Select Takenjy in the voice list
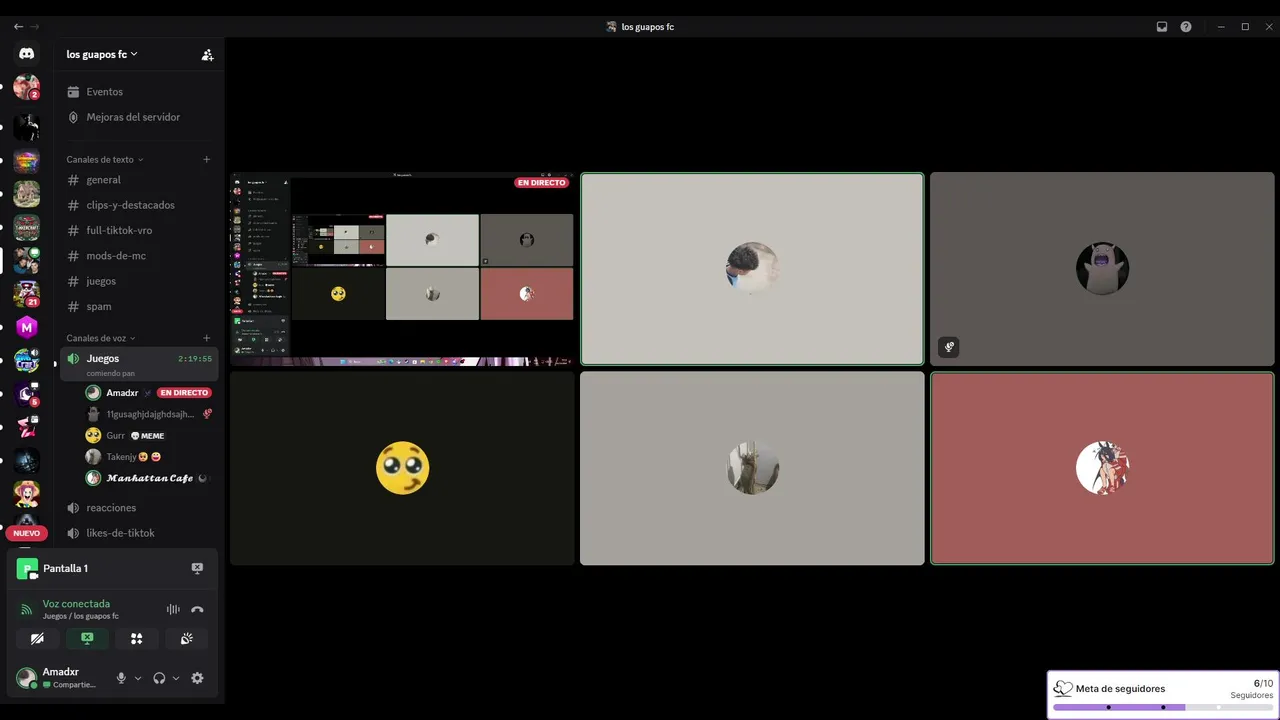 click(x=148, y=457)
